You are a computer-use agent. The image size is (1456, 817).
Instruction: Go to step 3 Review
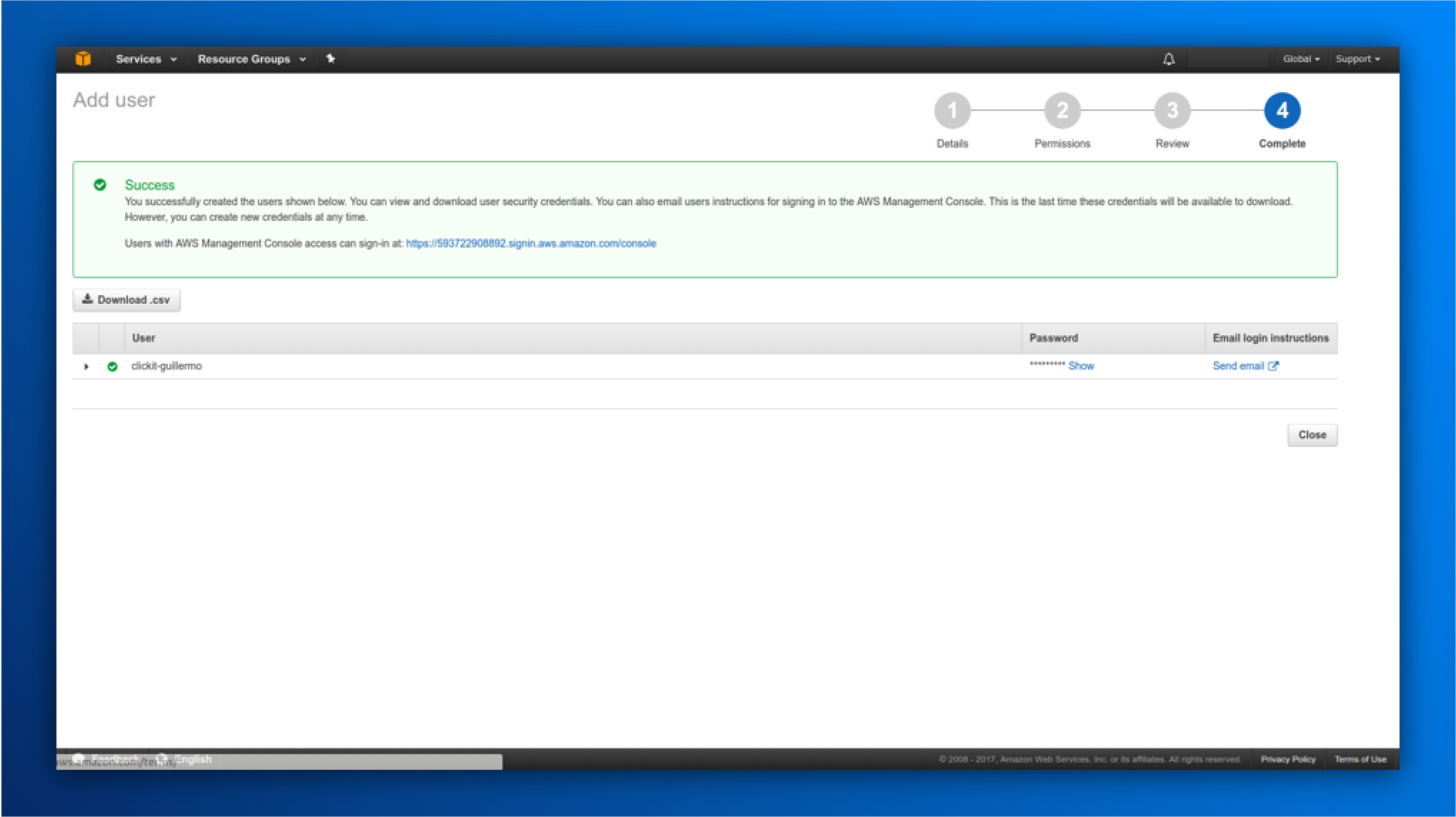1172,111
